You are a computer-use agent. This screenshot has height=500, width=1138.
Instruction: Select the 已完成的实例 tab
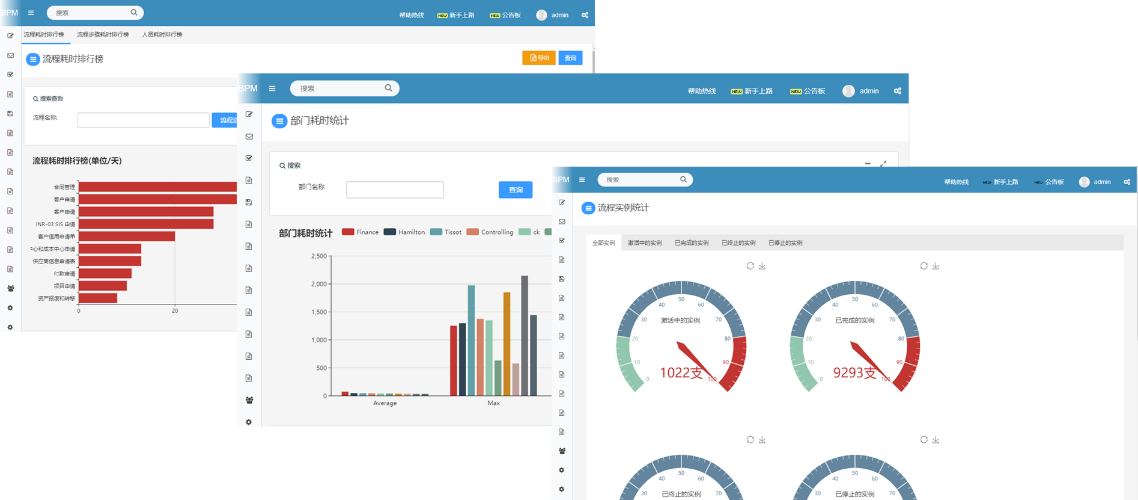pyautogui.click(x=691, y=243)
